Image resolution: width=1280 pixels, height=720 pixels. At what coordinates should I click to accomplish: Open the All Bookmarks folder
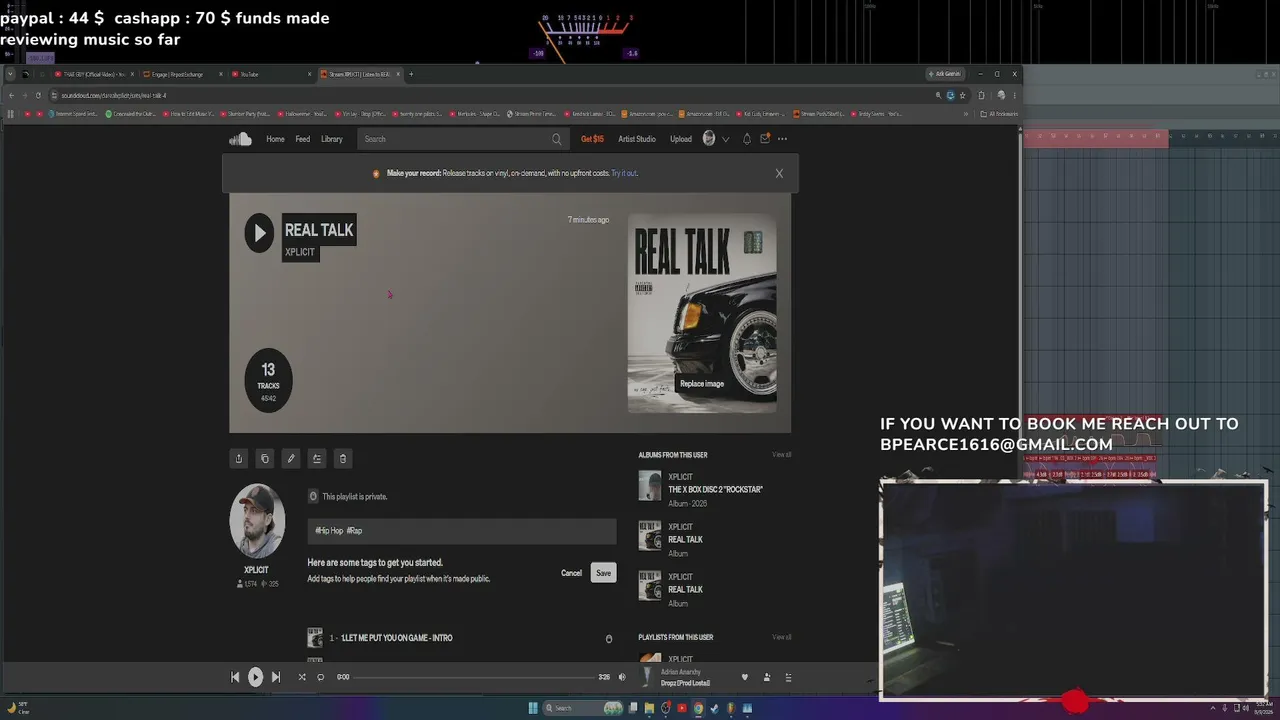(999, 114)
